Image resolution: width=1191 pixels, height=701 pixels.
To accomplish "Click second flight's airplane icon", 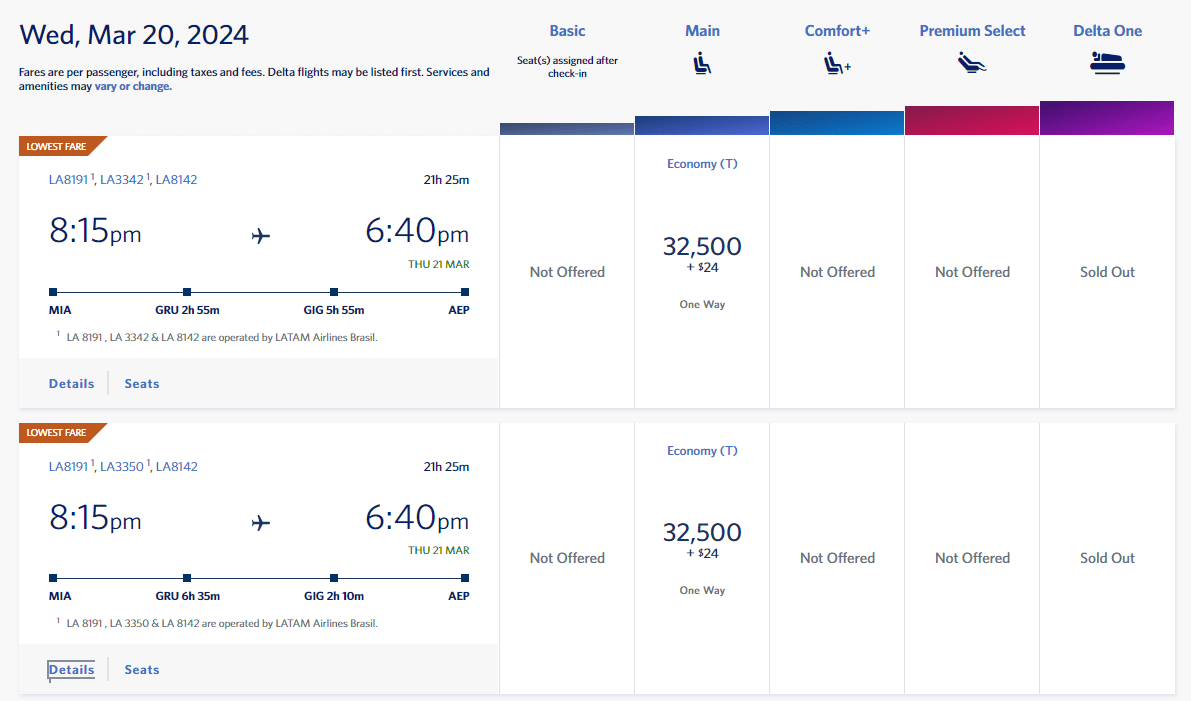I will pos(261,522).
